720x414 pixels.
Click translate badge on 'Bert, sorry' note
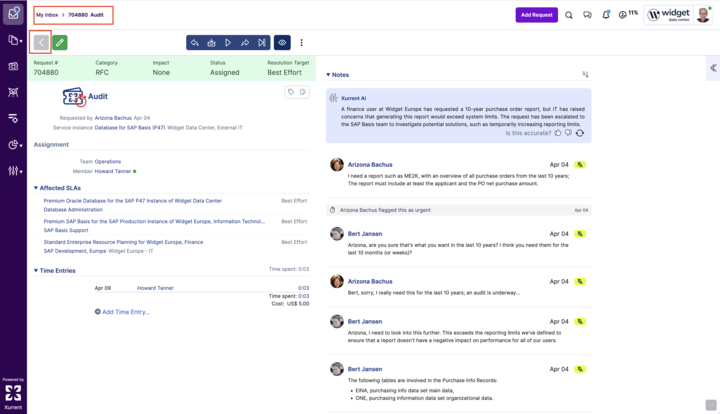[580, 281]
